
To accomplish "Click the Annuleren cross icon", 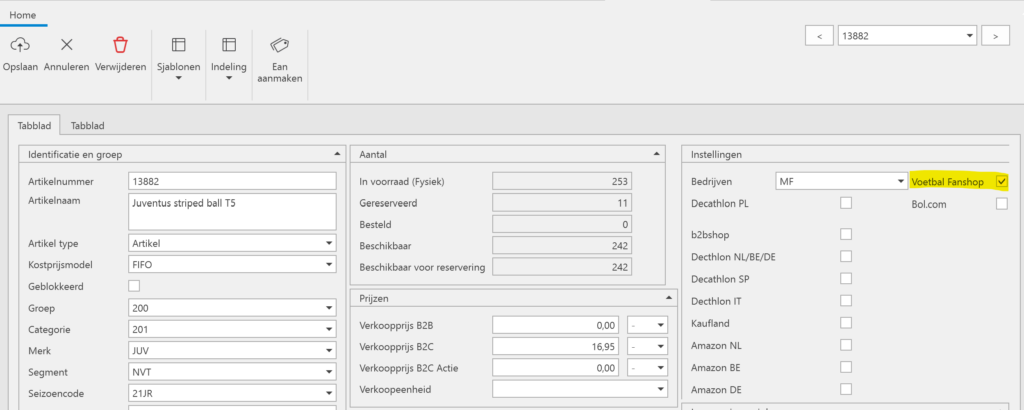I will (67, 45).
